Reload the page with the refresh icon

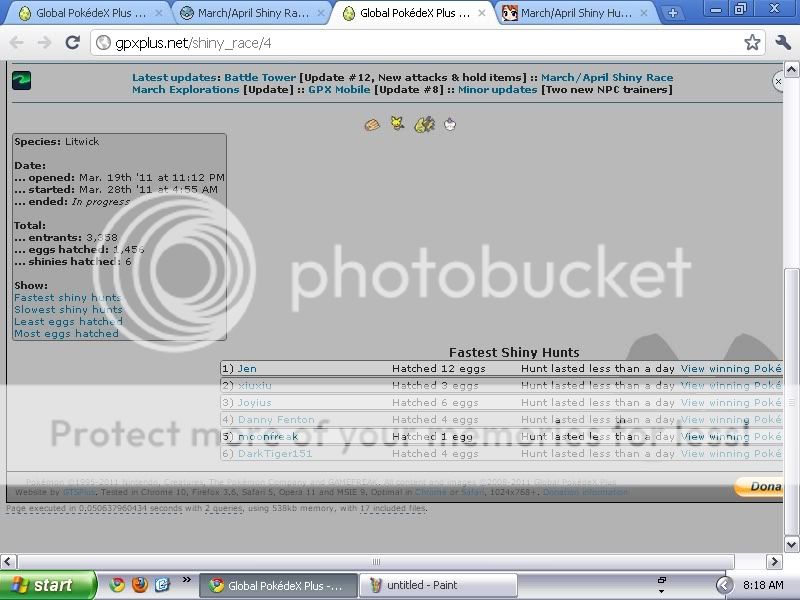[x=71, y=44]
